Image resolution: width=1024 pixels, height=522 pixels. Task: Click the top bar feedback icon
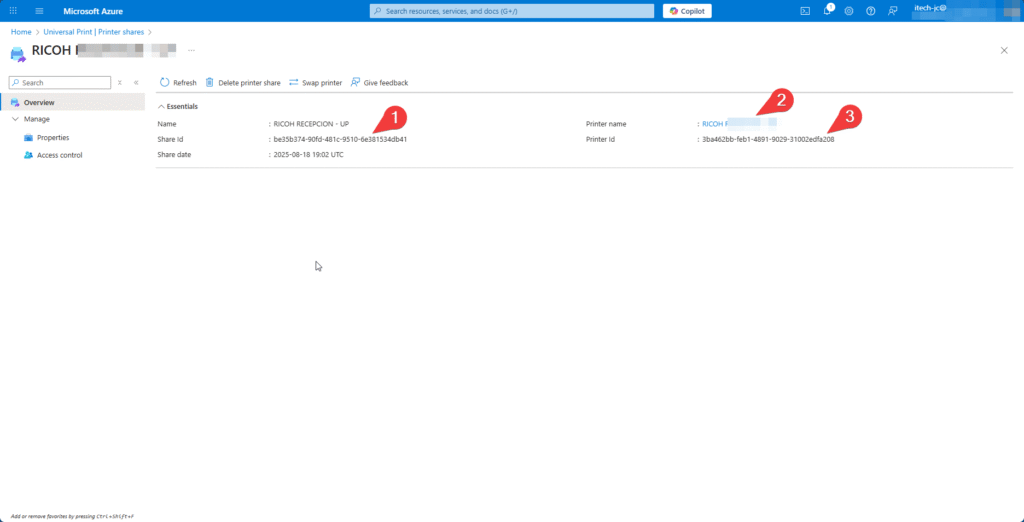tap(892, 11)
